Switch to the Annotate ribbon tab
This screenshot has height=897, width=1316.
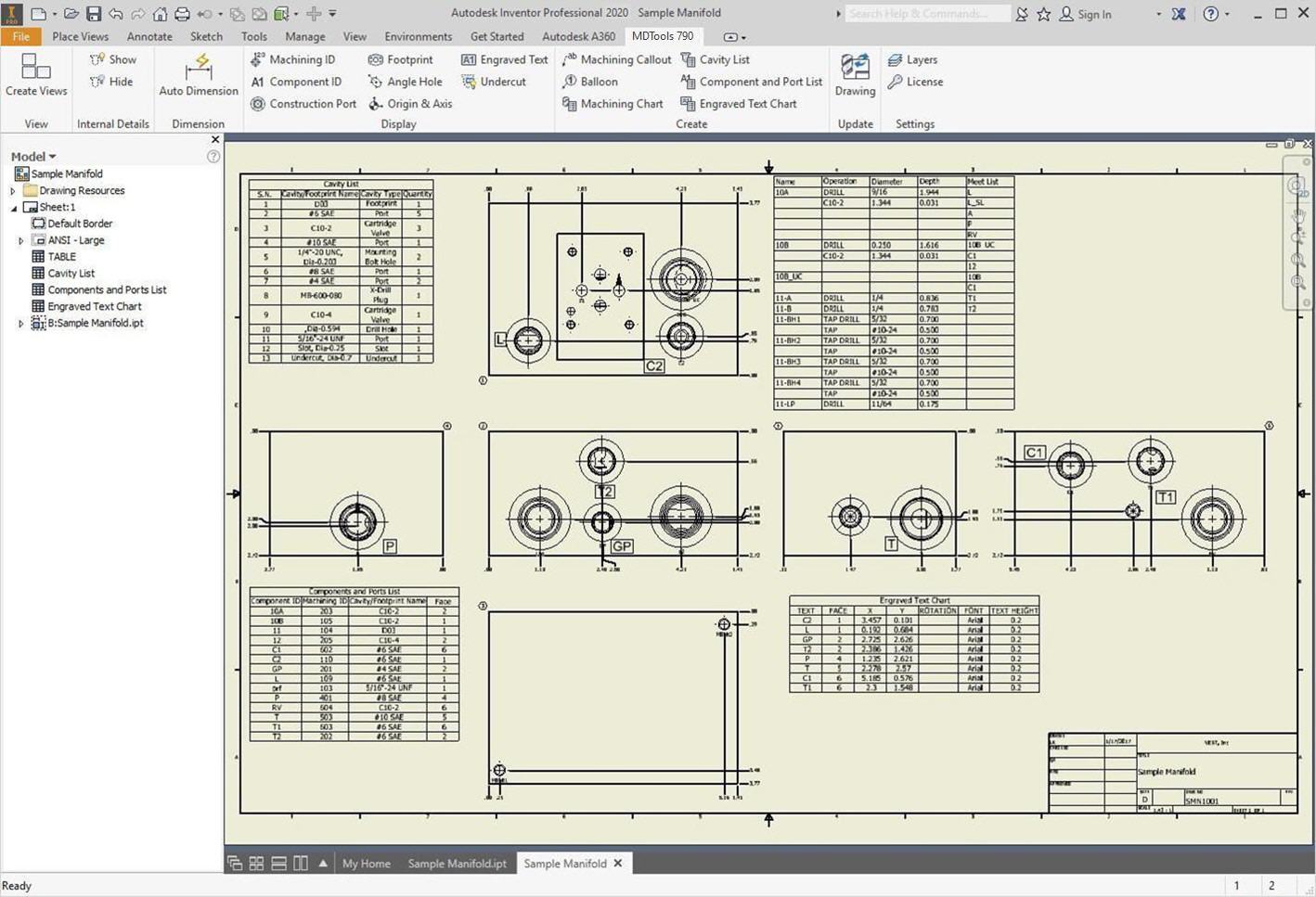[149, 37]
